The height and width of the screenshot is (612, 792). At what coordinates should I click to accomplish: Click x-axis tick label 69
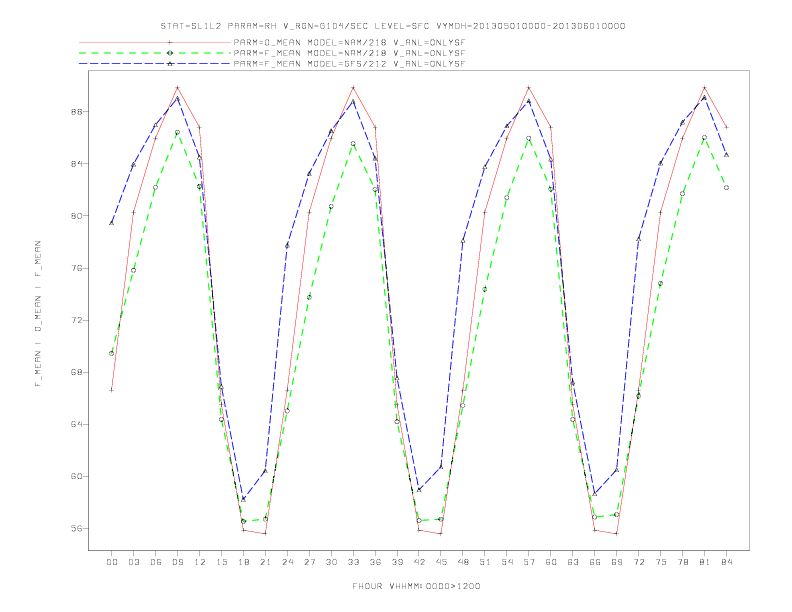click(617, 562)
